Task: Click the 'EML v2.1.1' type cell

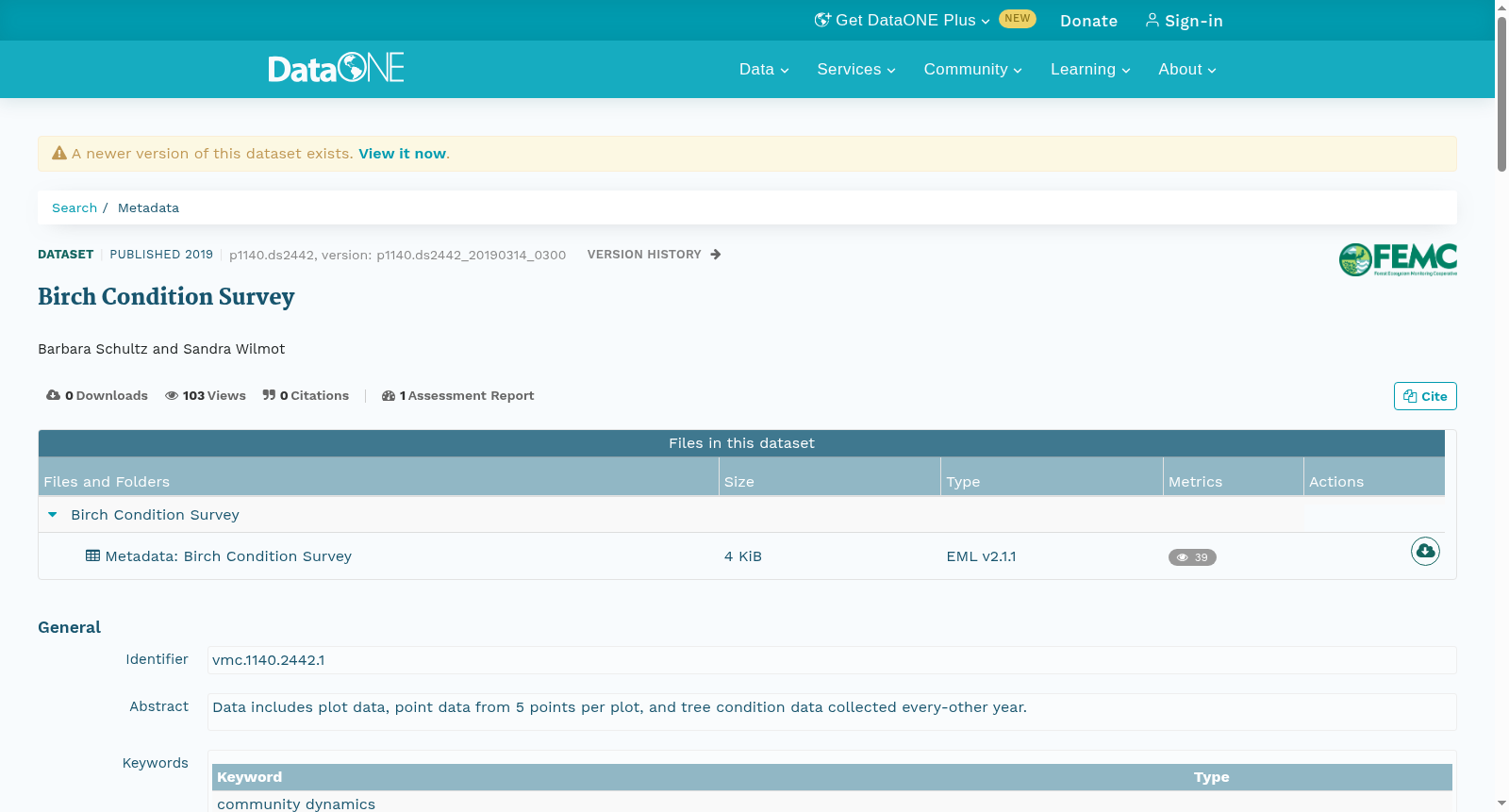Action: [x=981, y=556]
